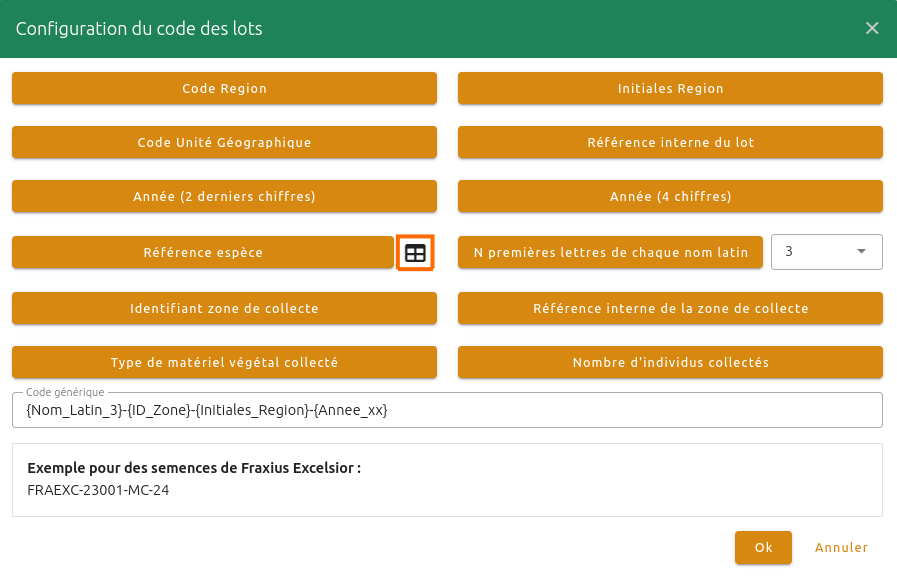
Task: Insert the Initiales Region token
Action: [670, 88]
